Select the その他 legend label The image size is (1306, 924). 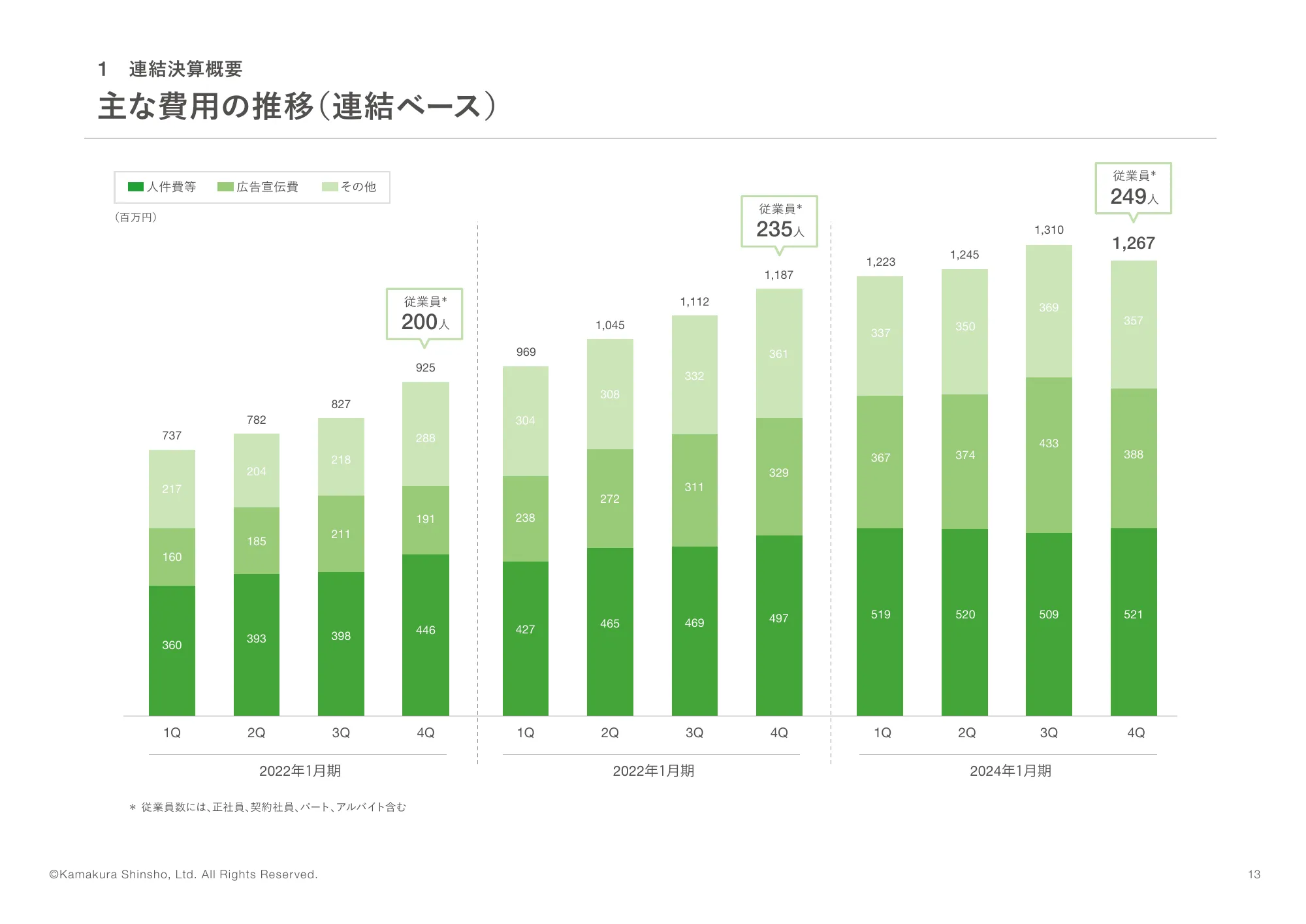coord(358,187)
